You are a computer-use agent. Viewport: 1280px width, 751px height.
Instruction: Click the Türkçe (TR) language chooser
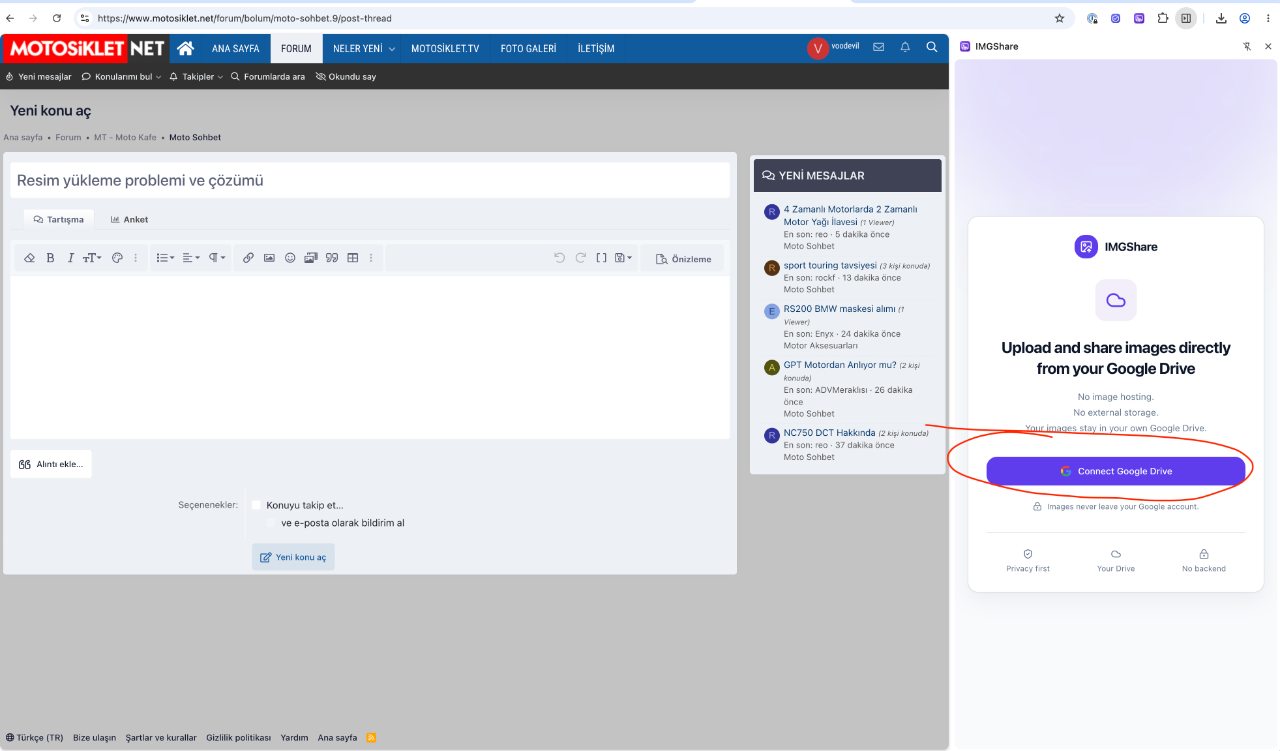(x=34, y=738)
